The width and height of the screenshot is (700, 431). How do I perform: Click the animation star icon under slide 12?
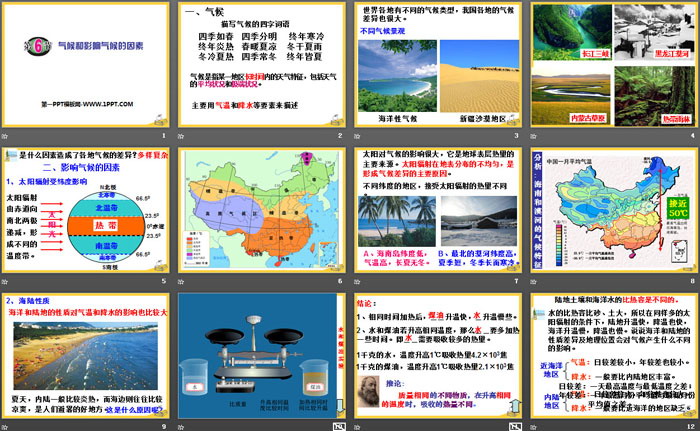tap(533, 427)
